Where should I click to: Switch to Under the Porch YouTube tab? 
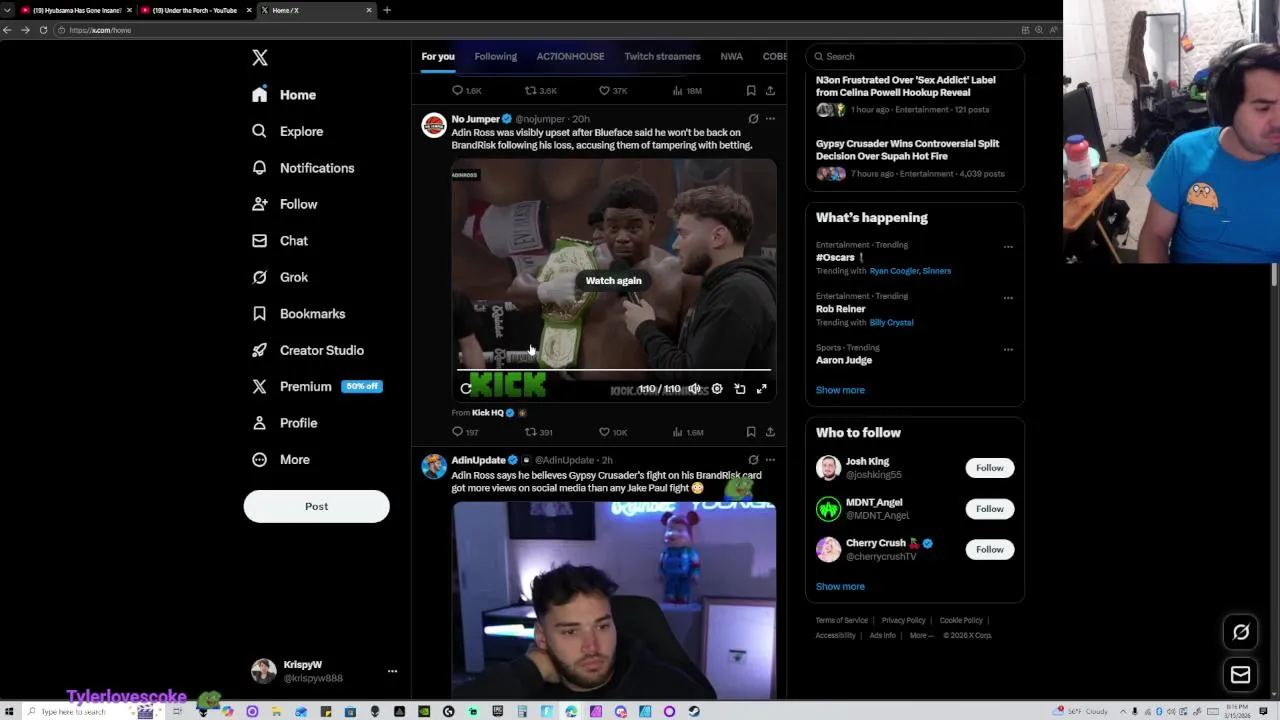195,10
